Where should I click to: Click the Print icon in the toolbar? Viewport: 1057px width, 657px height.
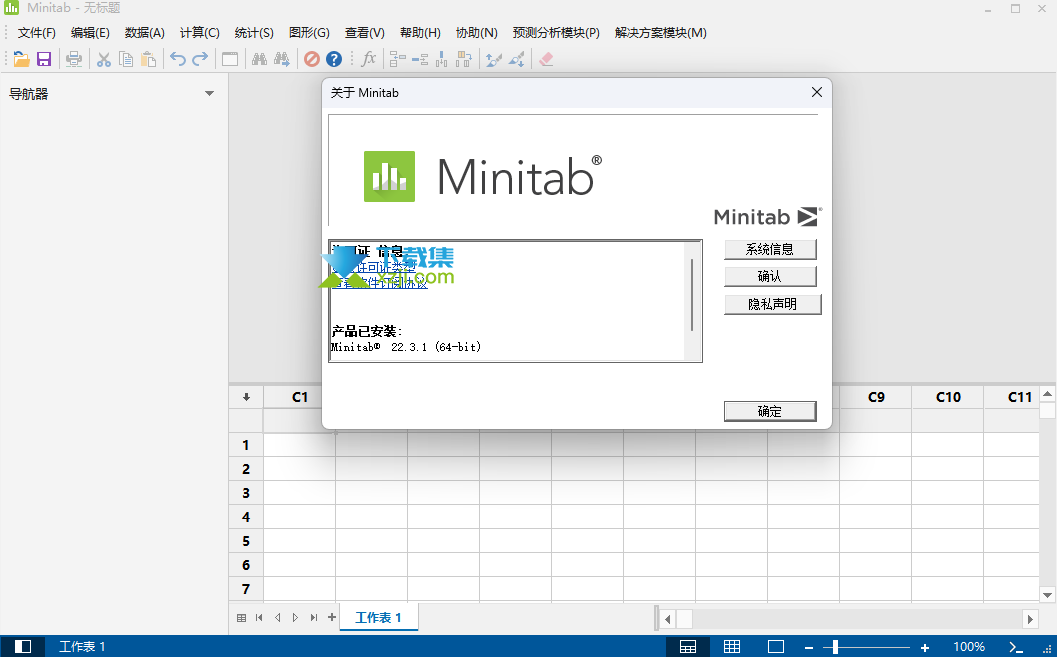click(x=73, y=59)
